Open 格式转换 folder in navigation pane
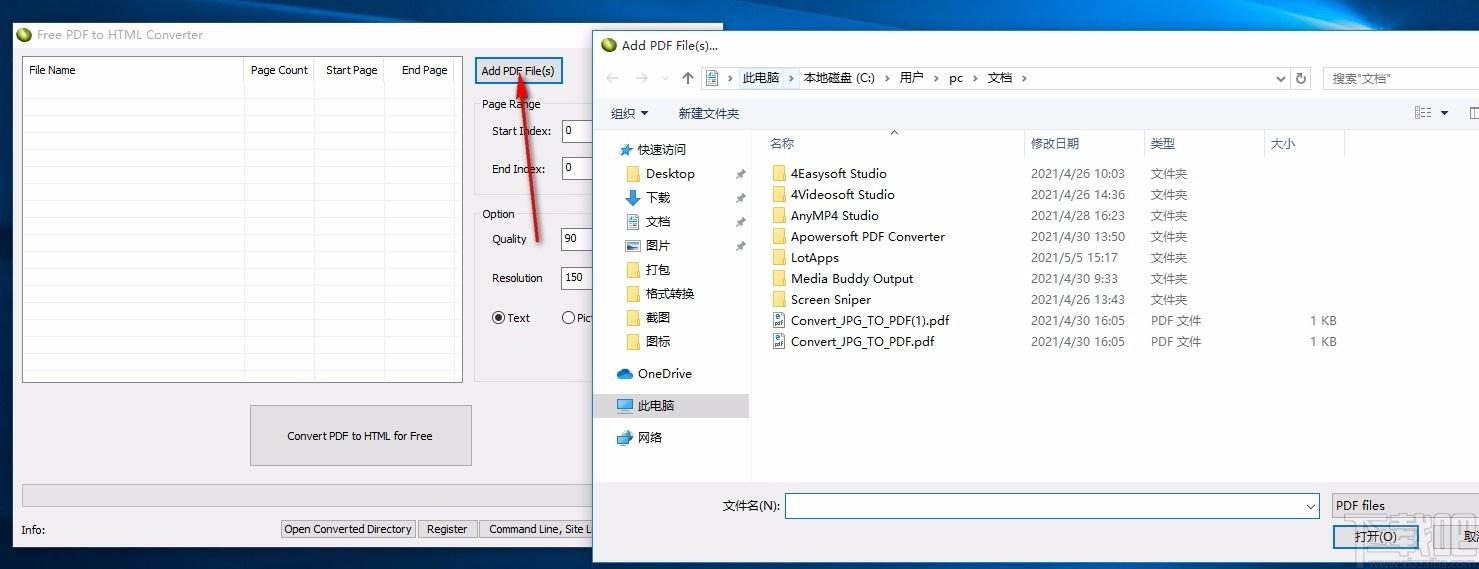1479x569 pixels. (x=669, y=293)
